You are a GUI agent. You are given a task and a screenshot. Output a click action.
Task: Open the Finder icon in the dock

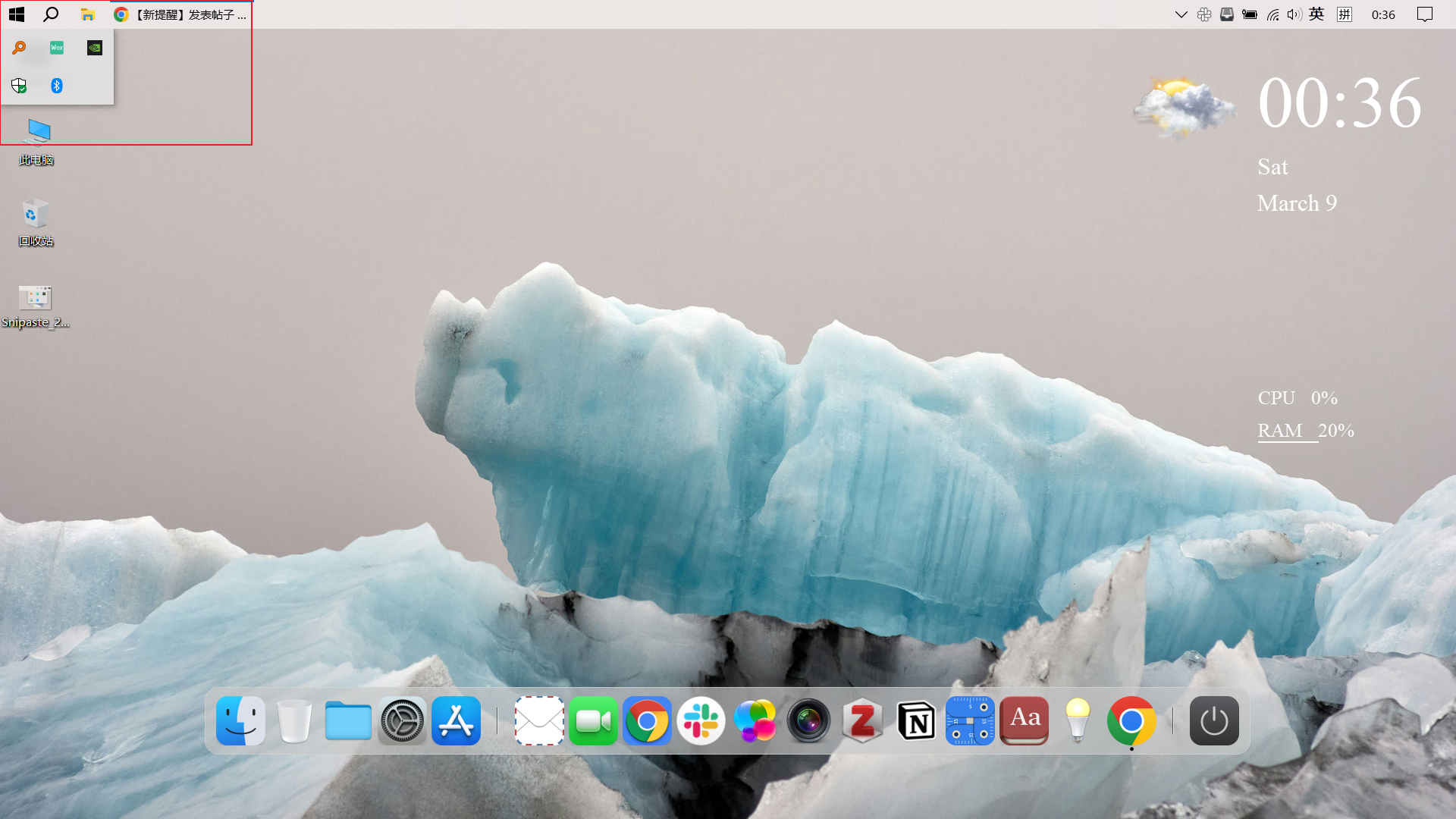[240, 720]
